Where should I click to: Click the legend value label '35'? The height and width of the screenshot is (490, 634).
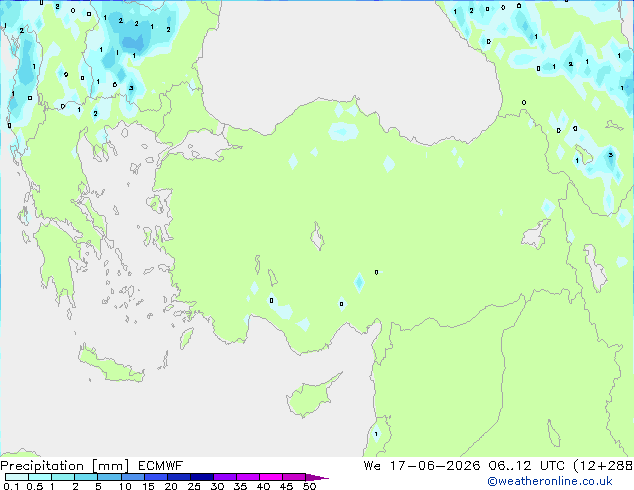click(x=240, y=486)
